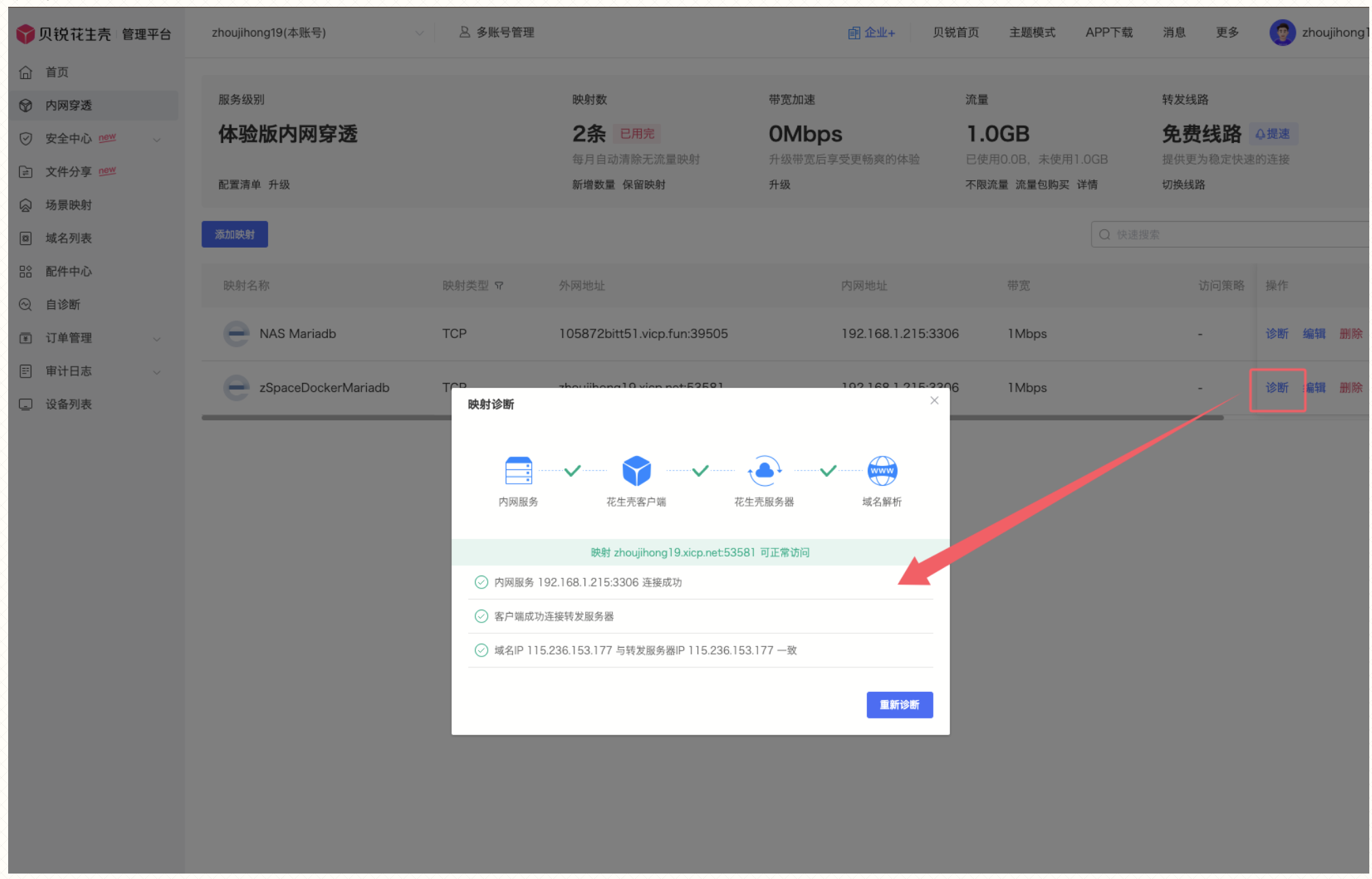Click 不限流量 link
Image resolution: width=1372 pixels, height=879 pixels.
[987, 185]
